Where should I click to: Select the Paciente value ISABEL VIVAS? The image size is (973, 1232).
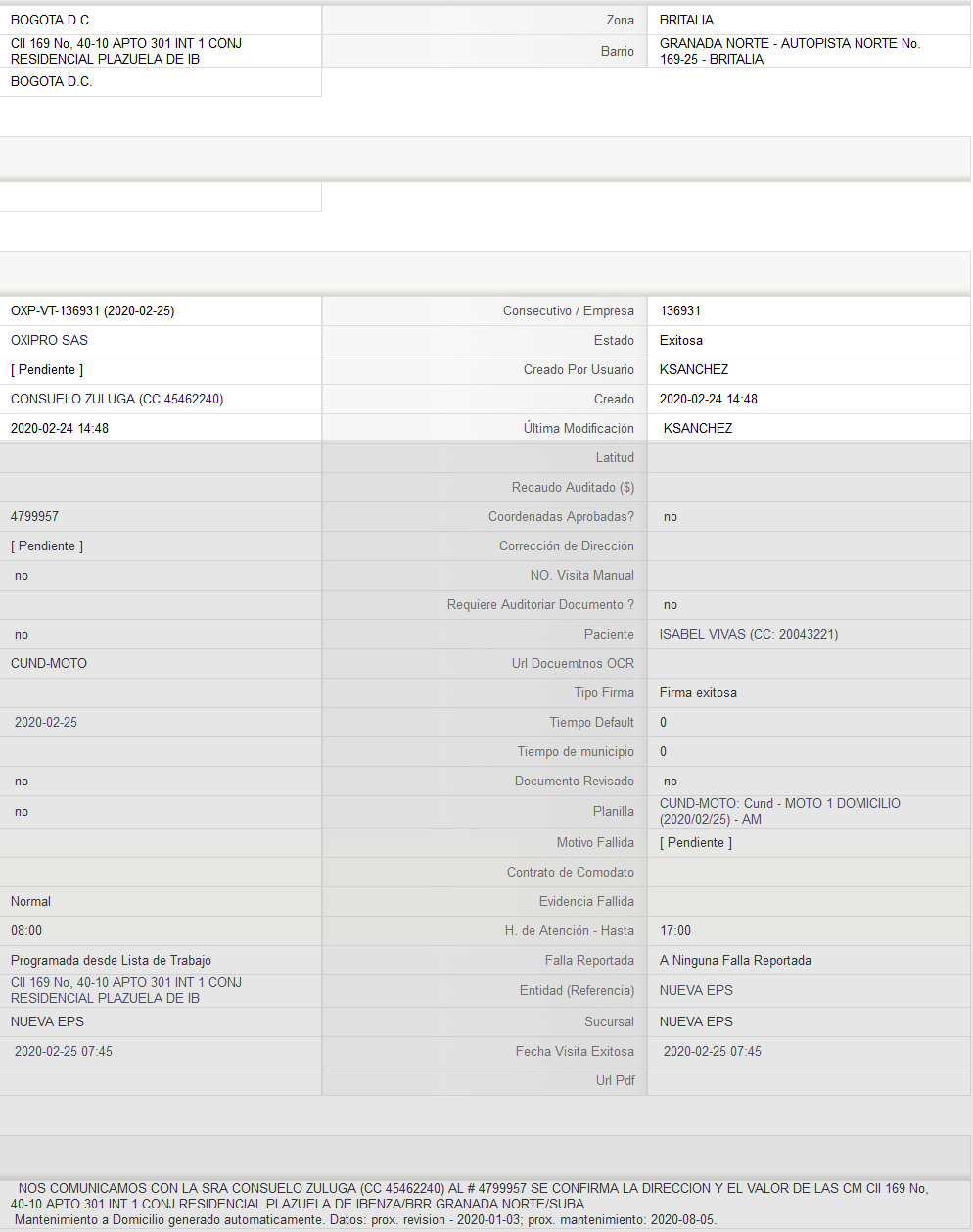[x=749, y=634]
